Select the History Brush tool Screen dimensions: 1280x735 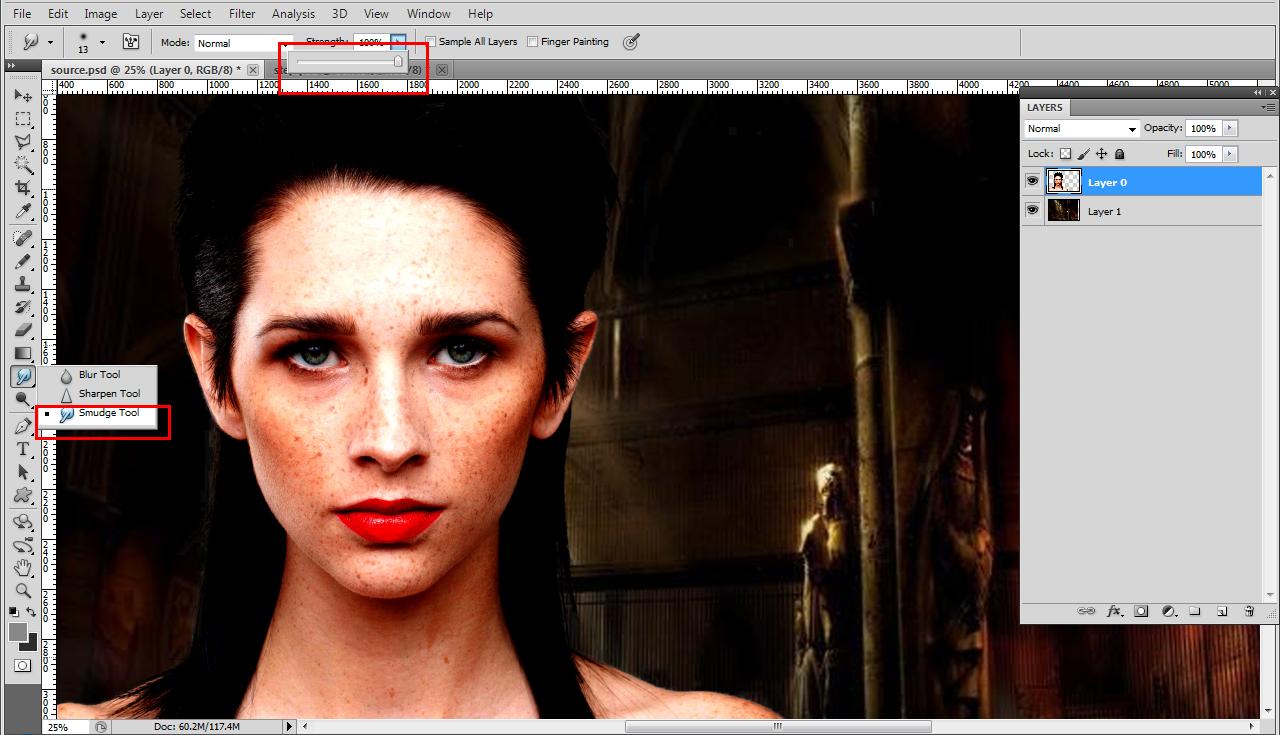click(x=23, y=307)
